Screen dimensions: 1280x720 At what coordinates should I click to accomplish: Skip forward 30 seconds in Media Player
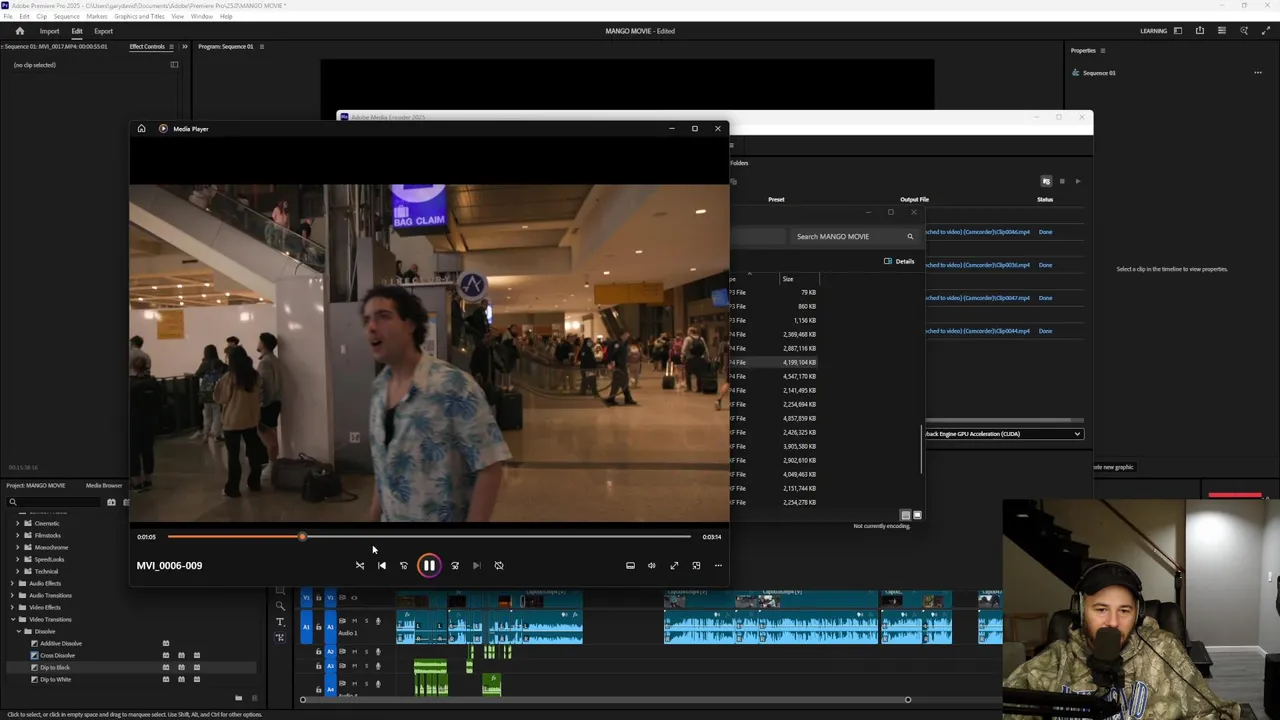tap(455, 566)
